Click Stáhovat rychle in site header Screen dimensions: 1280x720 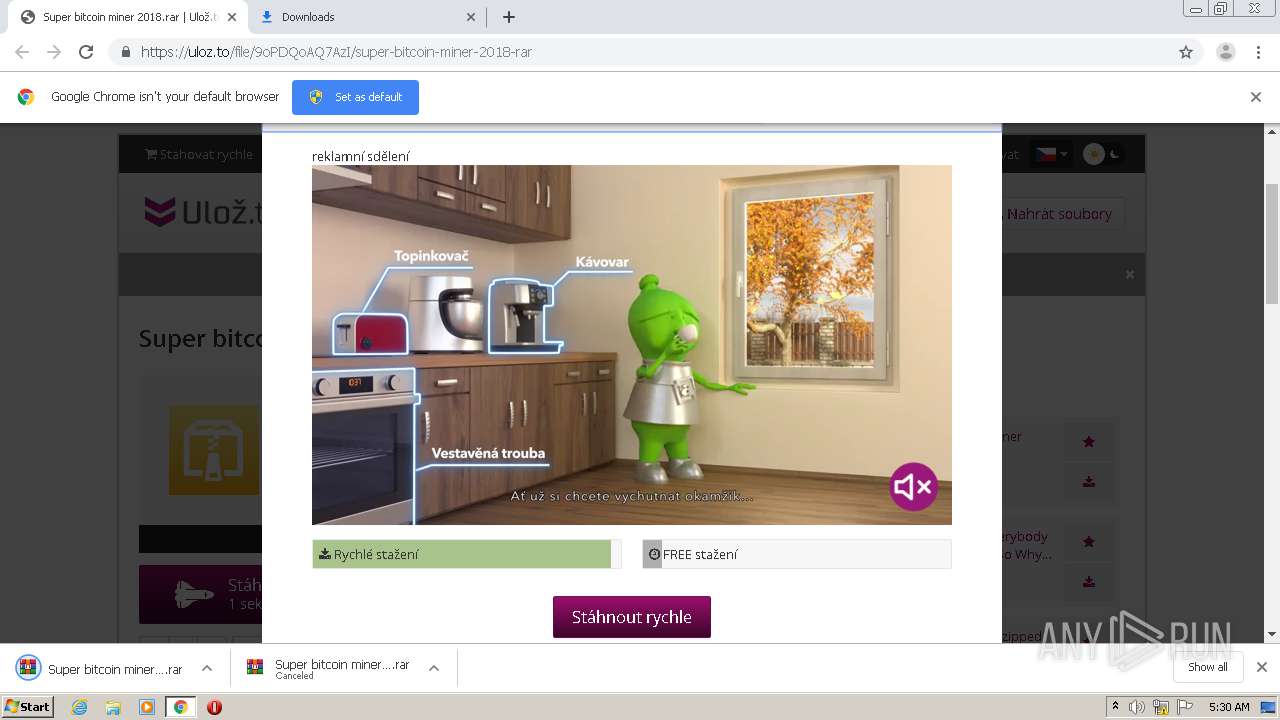pos(199,154)
